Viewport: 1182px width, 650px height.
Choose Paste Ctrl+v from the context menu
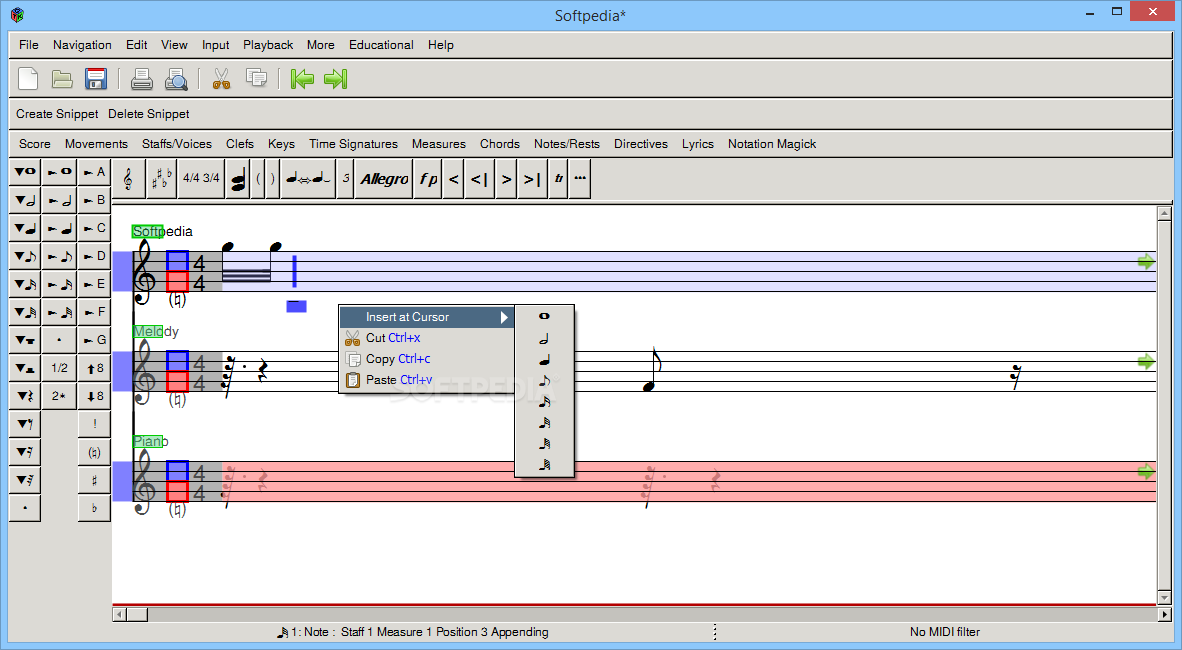tap(427, 380)
